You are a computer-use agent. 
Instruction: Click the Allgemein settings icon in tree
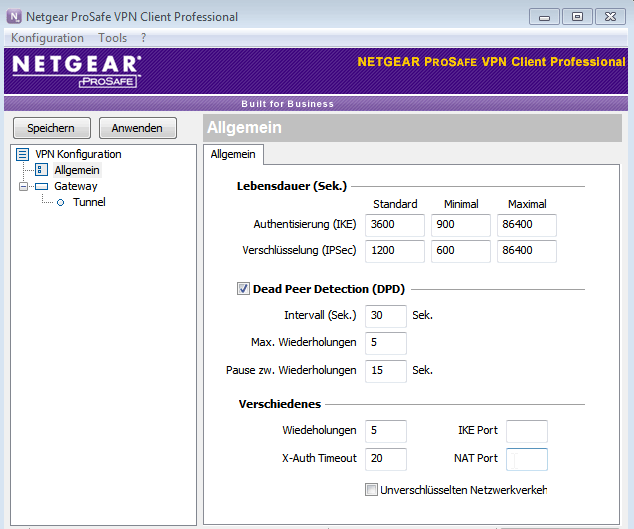41,170
